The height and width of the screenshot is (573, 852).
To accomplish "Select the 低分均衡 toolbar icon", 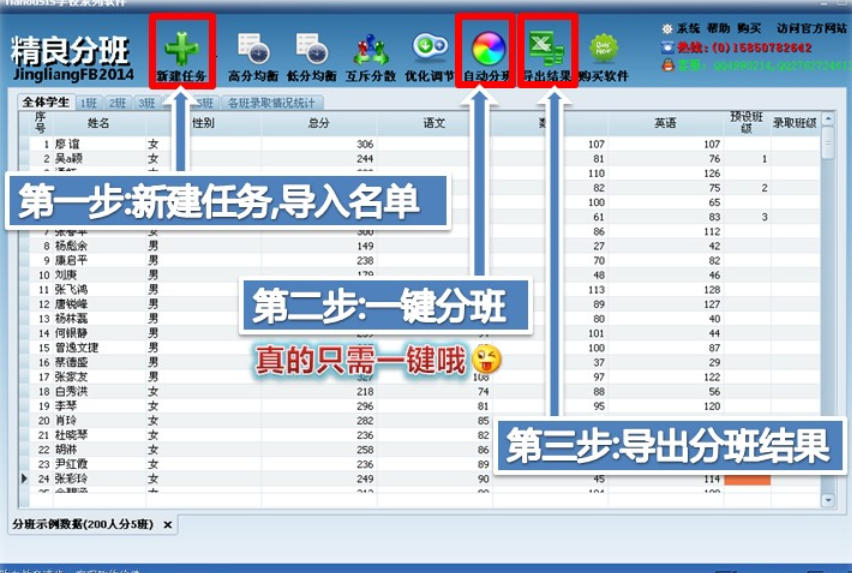I will (311, 49).
